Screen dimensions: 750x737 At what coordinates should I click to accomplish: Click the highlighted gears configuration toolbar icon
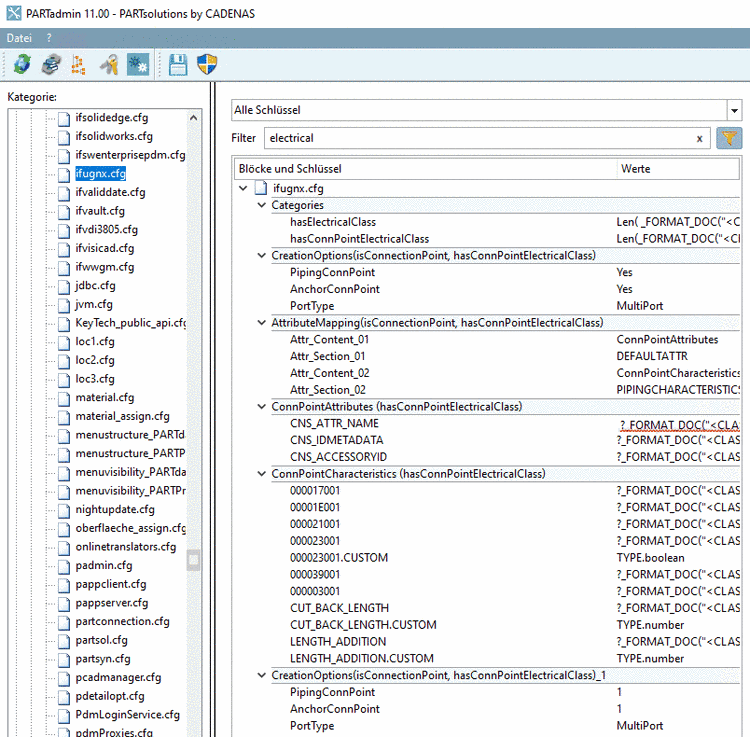pyautogui.click(x=138, y=66)
